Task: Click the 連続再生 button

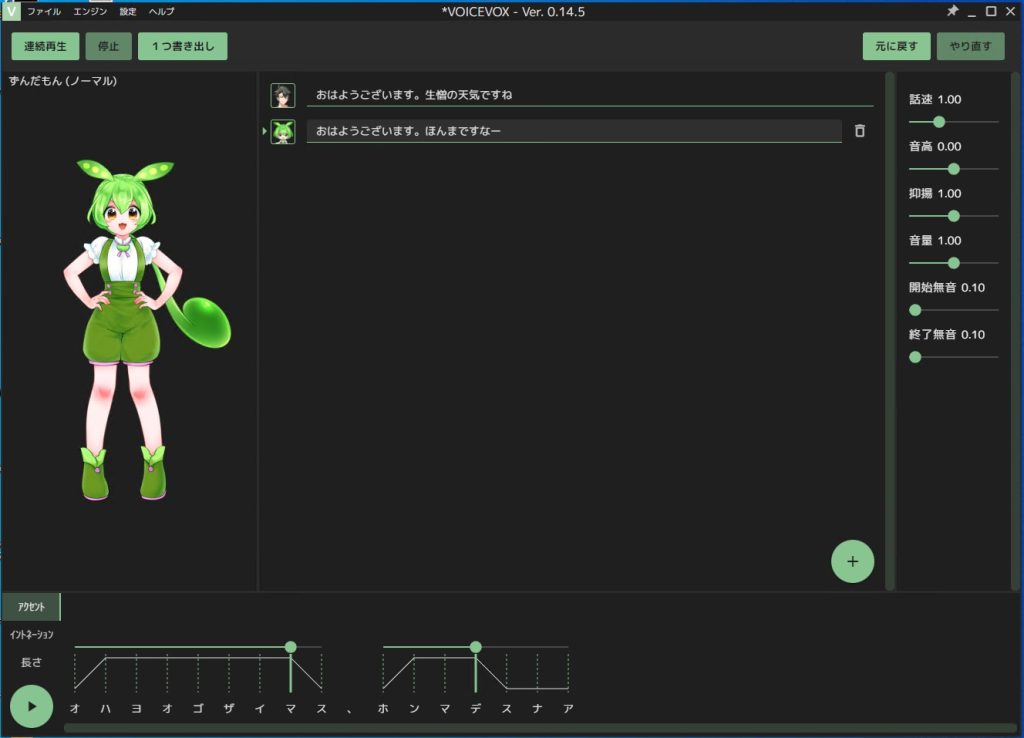Action: tap(45, 46)
